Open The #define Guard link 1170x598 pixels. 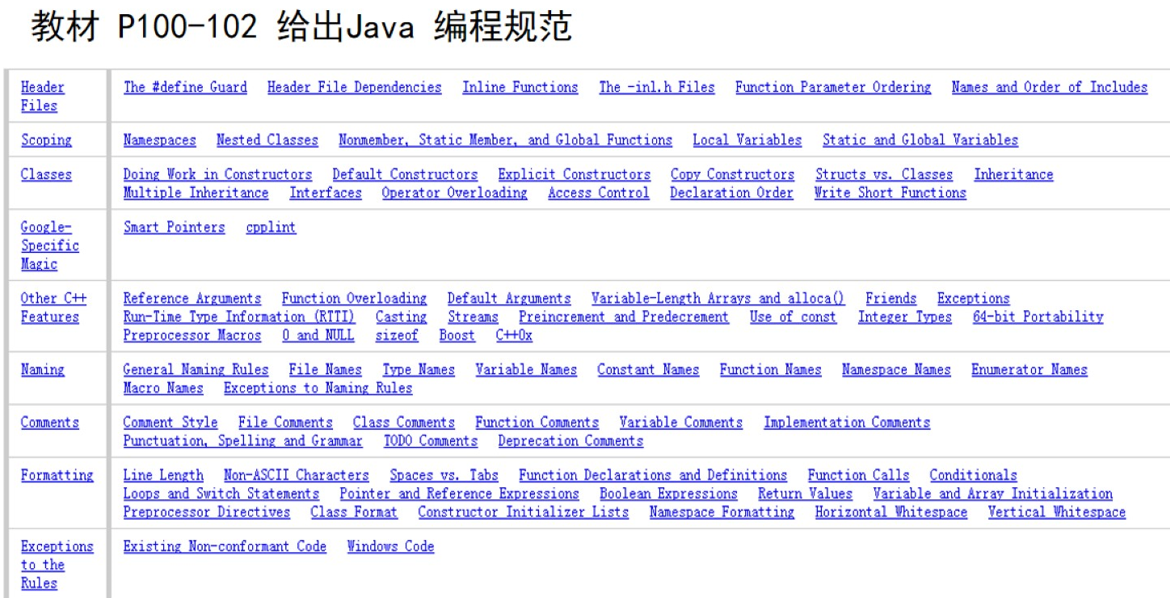[x=185, y=87]
